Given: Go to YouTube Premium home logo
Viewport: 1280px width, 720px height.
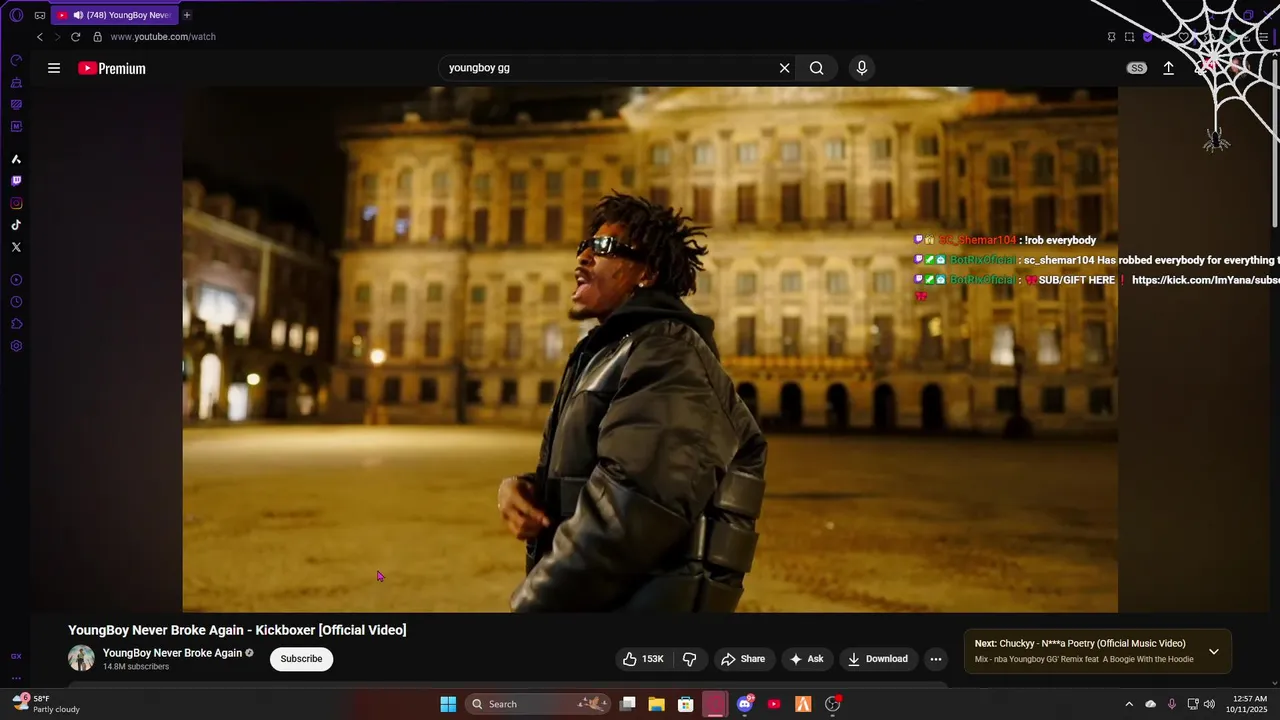Looking at the screenshot, I should click(x=112, y=68).
